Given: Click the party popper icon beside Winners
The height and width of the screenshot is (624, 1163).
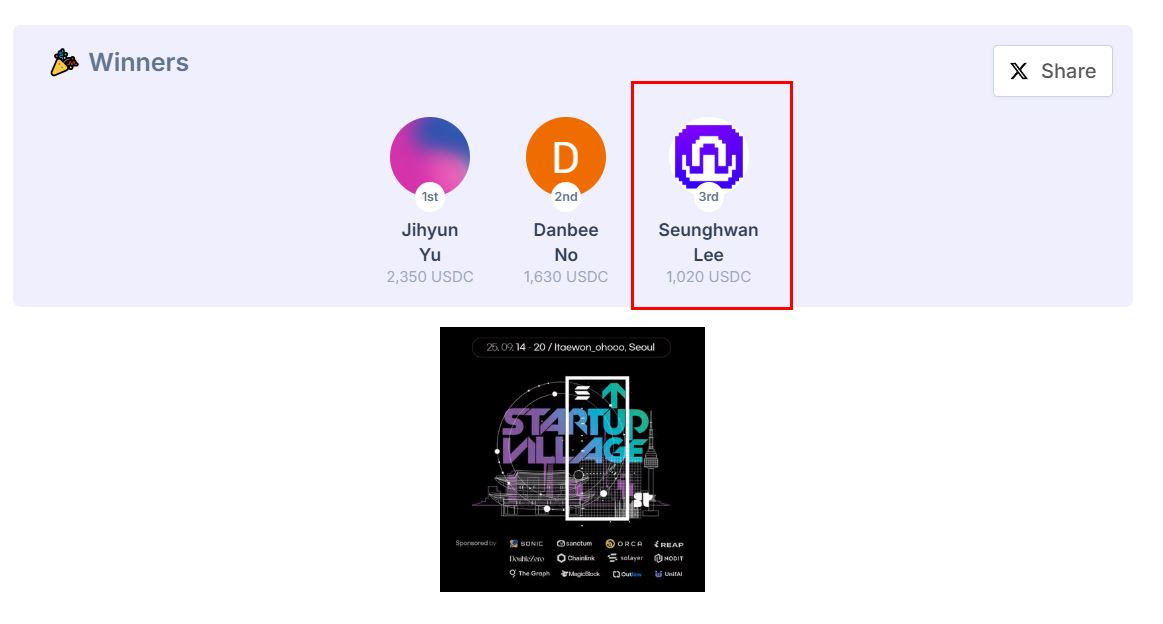Looking at the screenshot, I should pos(64,62).
